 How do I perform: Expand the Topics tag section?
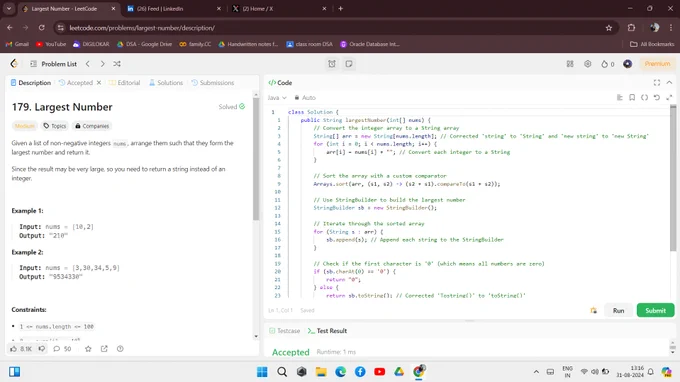pyautogui.click(x=55, y=126)
